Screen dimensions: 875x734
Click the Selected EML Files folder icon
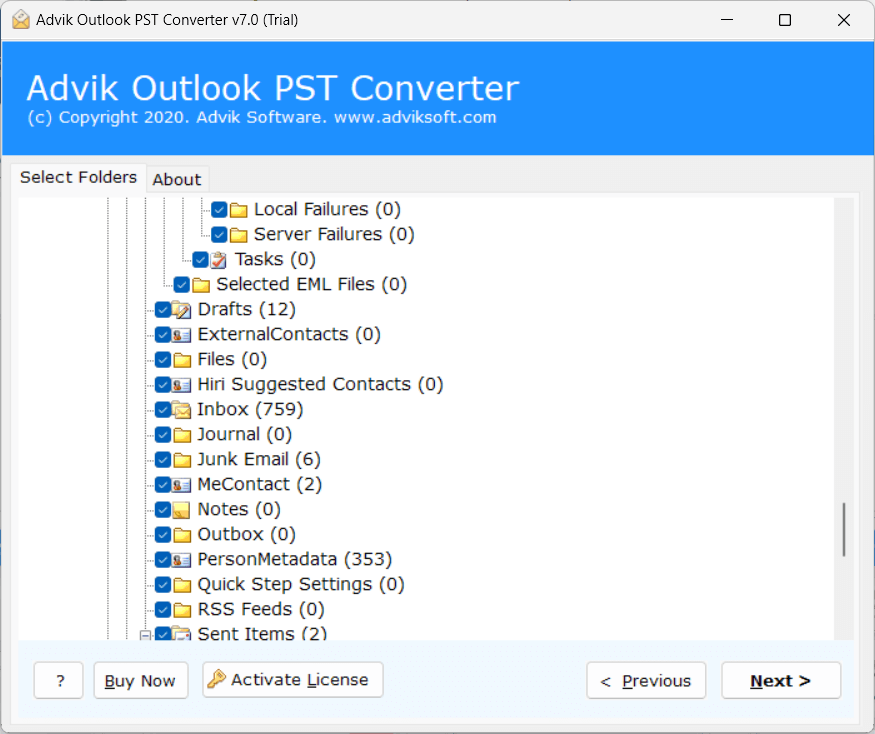[x=201, y=285]
